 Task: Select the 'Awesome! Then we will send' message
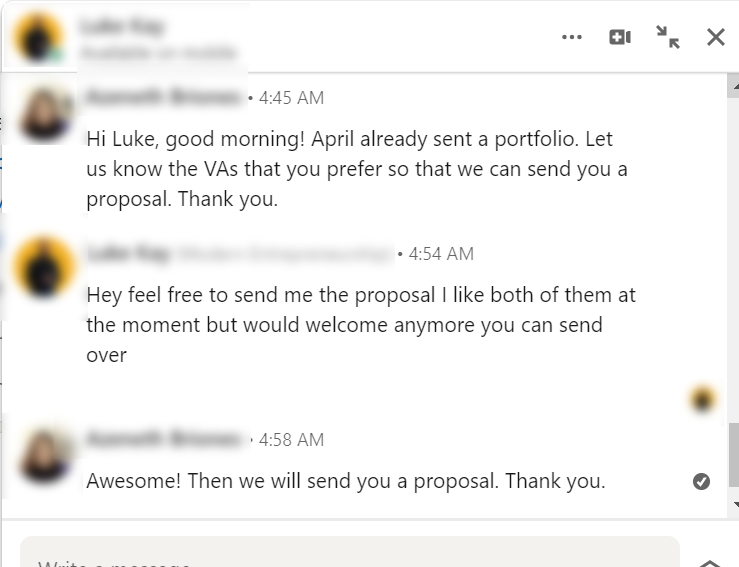click(x=345, y=481)
